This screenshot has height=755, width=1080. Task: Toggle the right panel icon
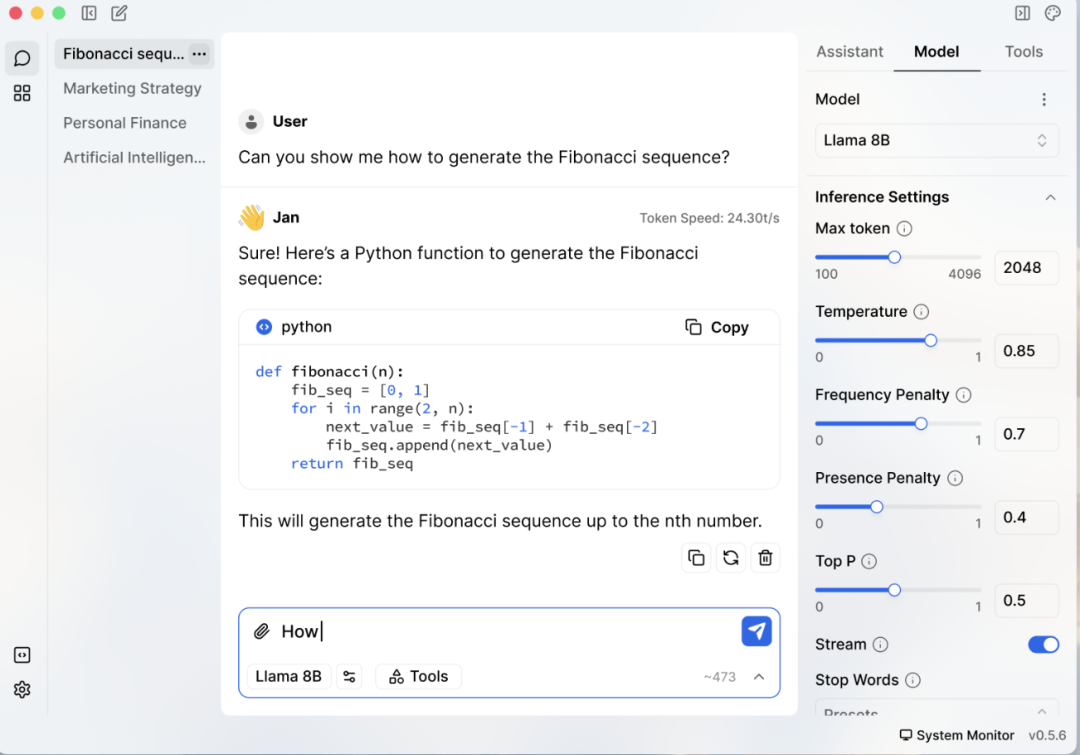coord(1022,13)
